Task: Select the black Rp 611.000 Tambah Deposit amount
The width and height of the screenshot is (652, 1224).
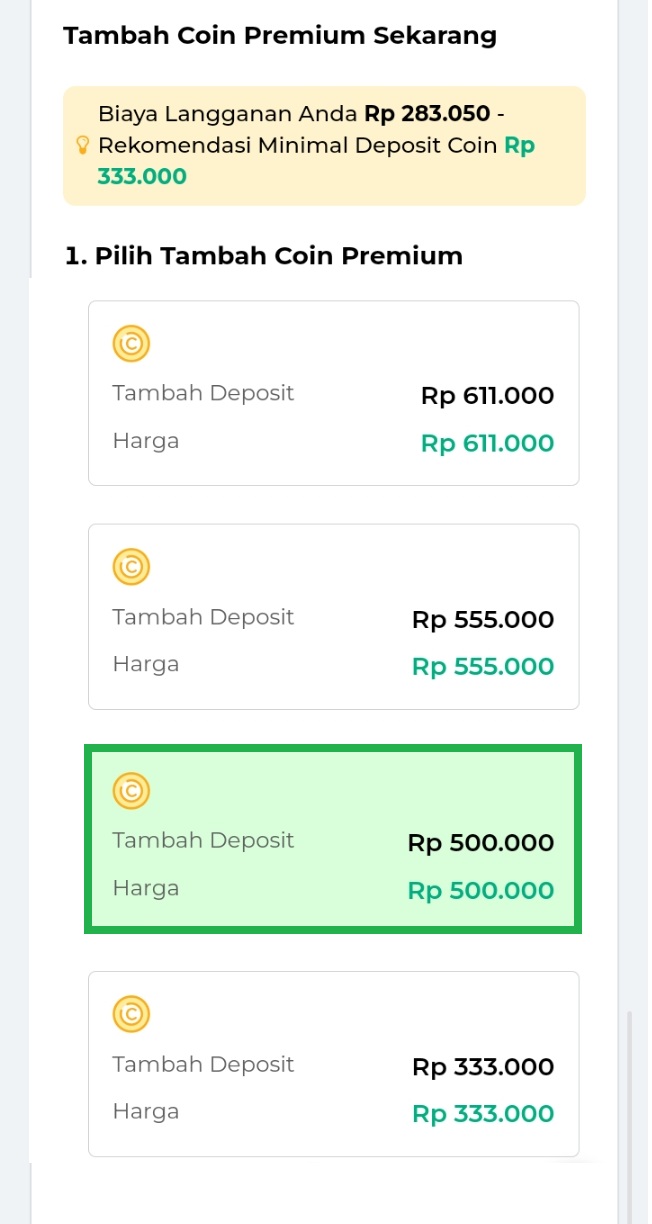Action: point(487,396)
